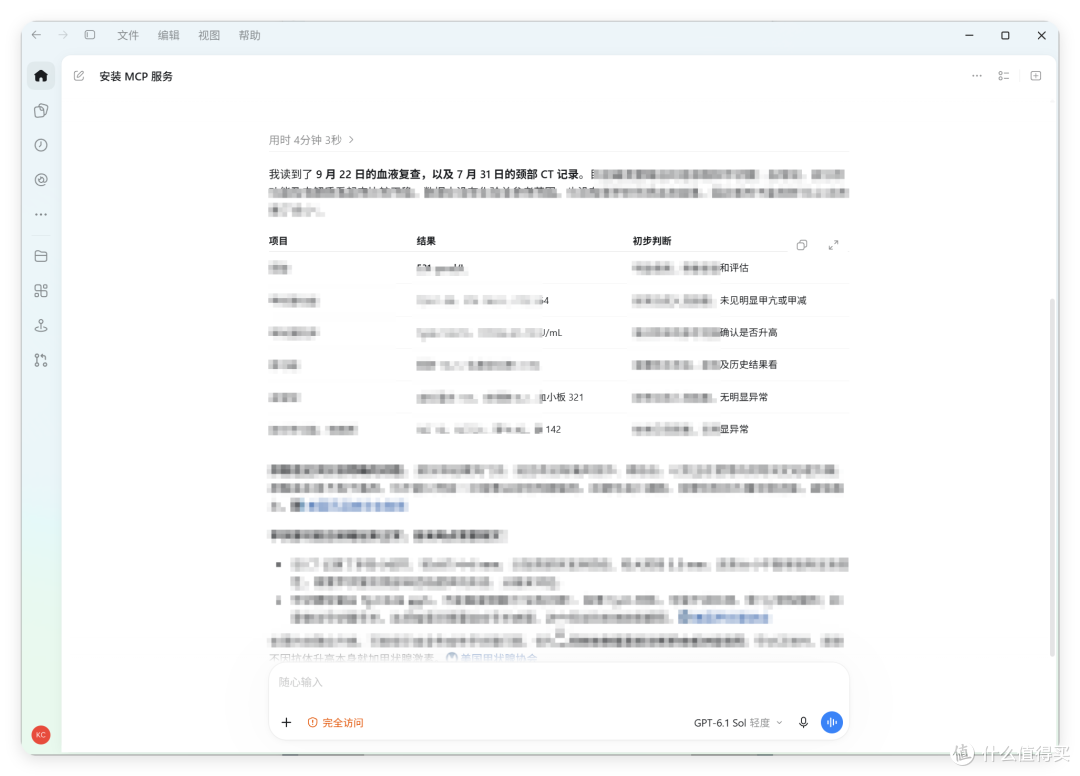Click the 项目 column header

click(278, 241)
